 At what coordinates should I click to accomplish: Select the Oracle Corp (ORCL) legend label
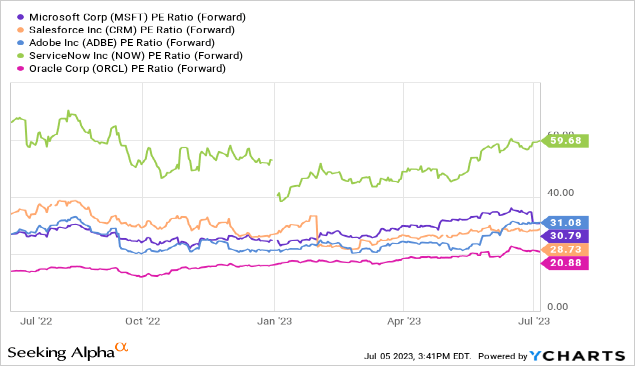[127, 69]
